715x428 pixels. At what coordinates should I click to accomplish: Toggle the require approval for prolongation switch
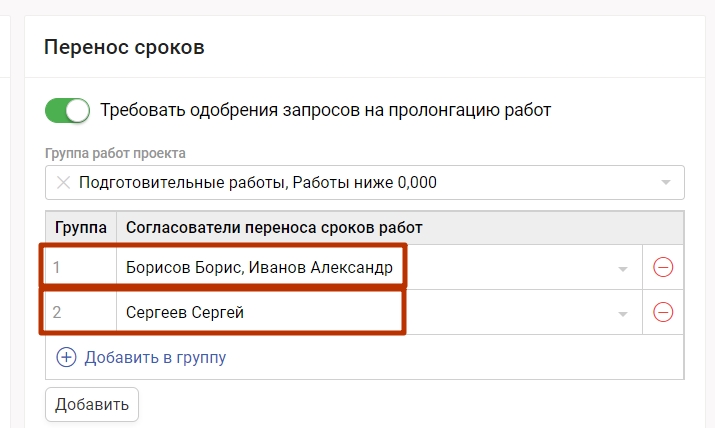tap(67, 110)
